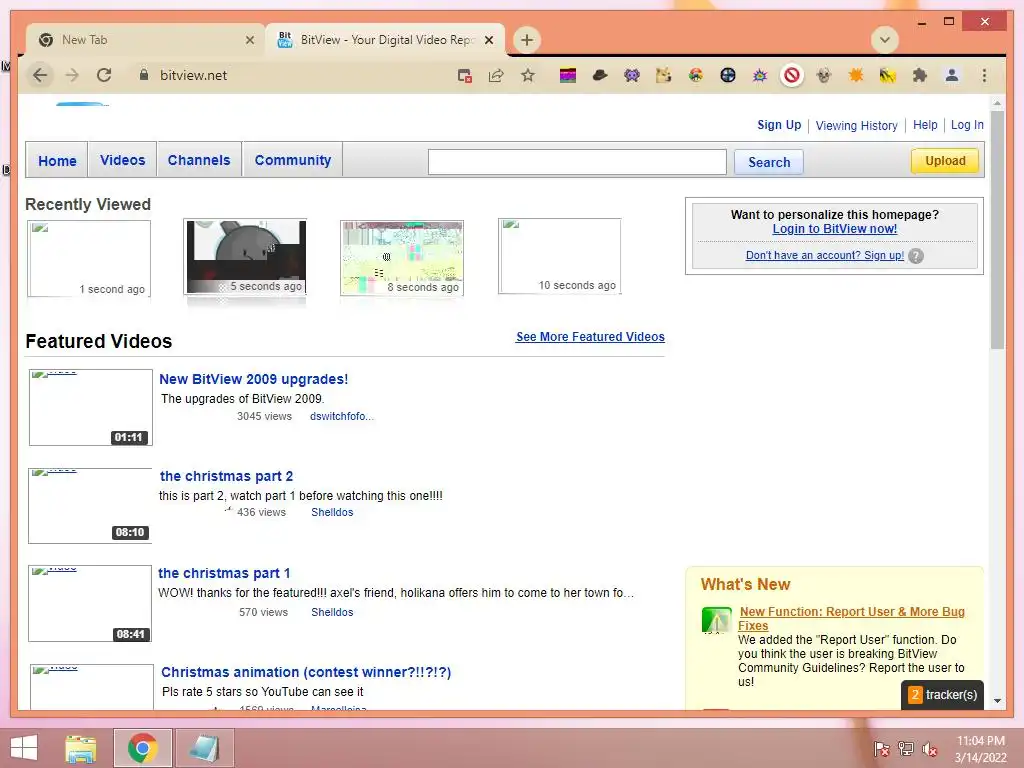Open the Home navigation tab

(57, 161)
